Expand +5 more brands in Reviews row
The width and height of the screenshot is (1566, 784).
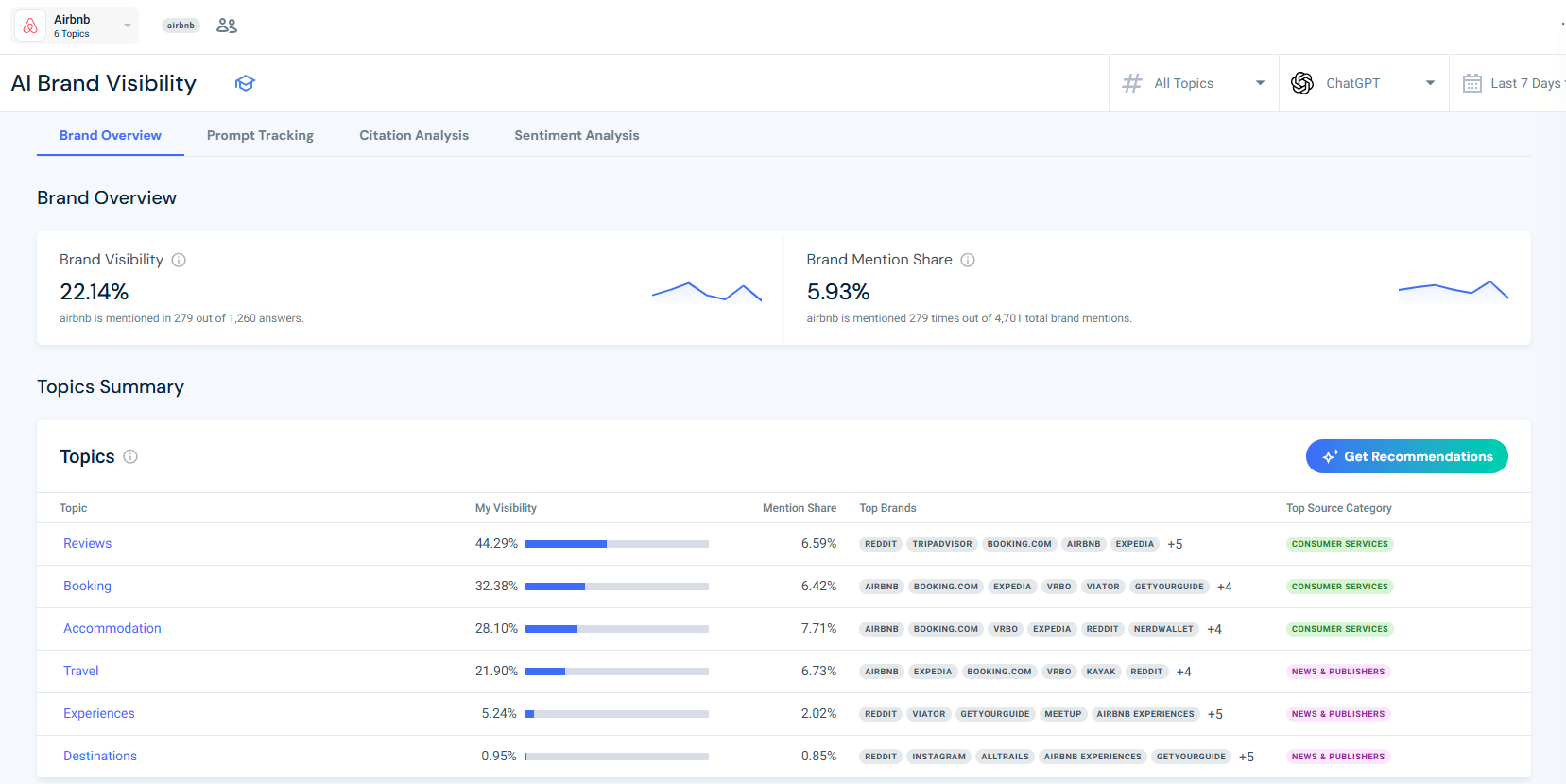tap(1175, 544)
